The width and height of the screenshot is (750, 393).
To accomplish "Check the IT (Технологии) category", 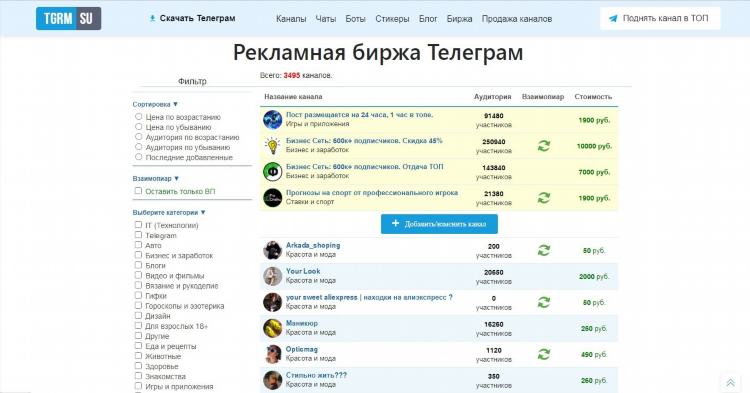I will (x=138, y=225).
